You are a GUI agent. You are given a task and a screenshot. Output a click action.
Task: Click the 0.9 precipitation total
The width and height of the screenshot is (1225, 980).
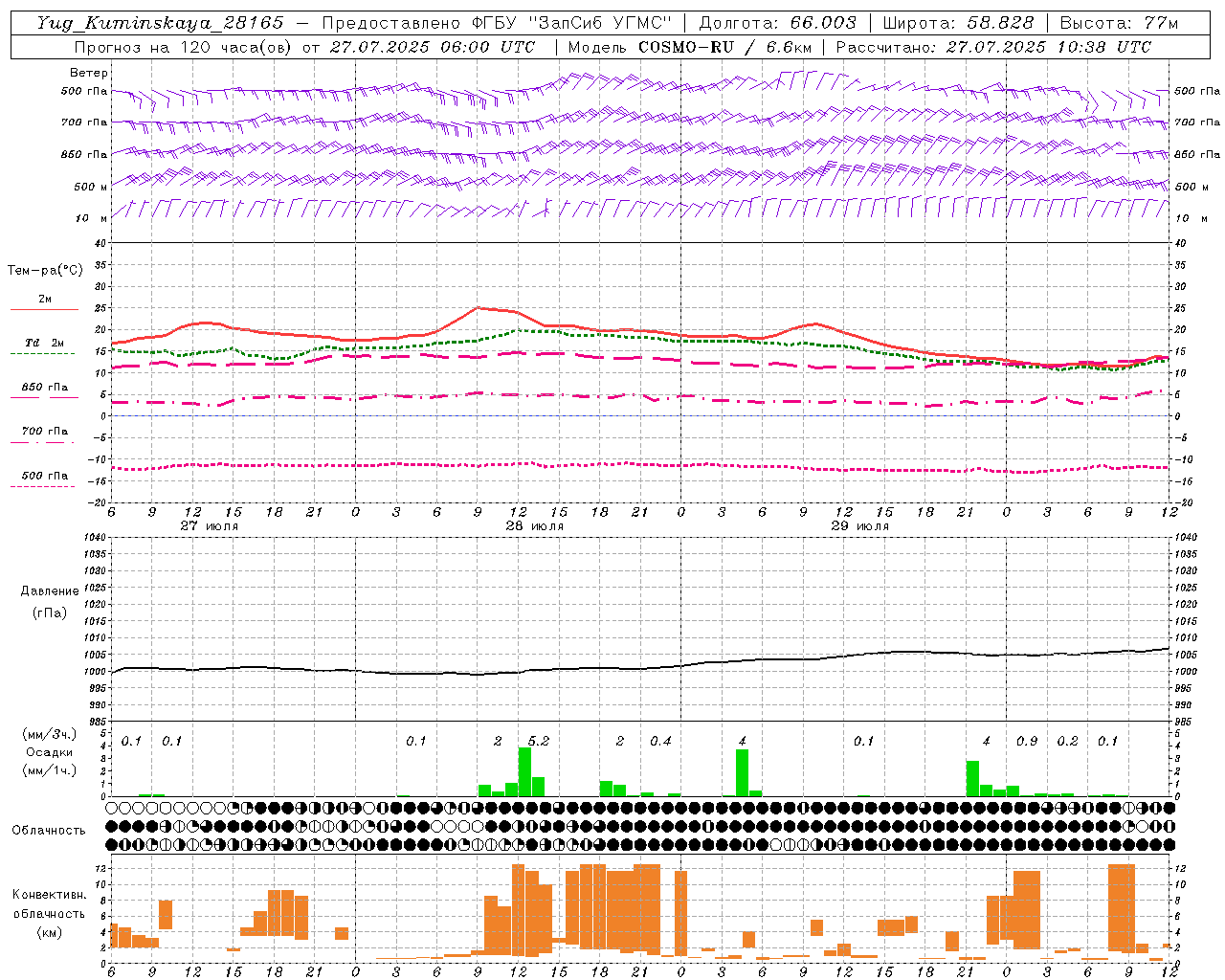tap(1027, 742)
